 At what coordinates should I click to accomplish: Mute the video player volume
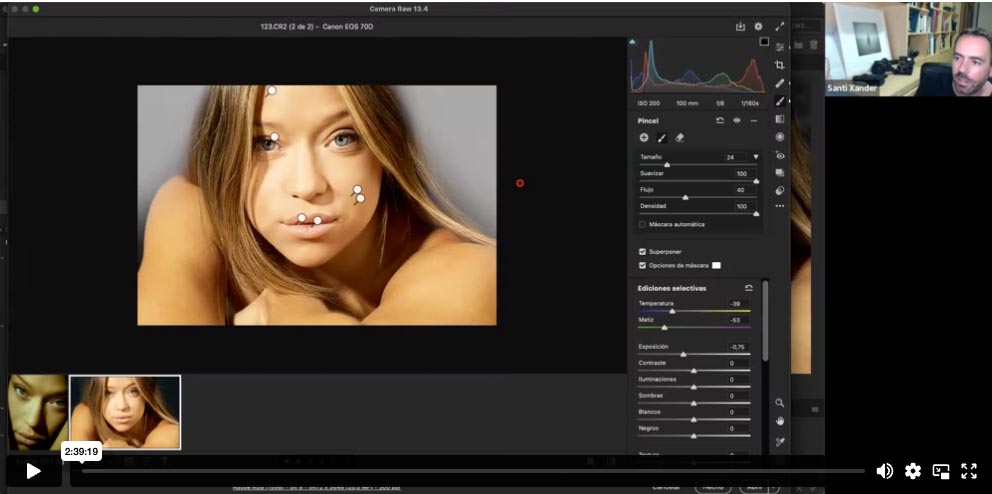click(884, 471)
